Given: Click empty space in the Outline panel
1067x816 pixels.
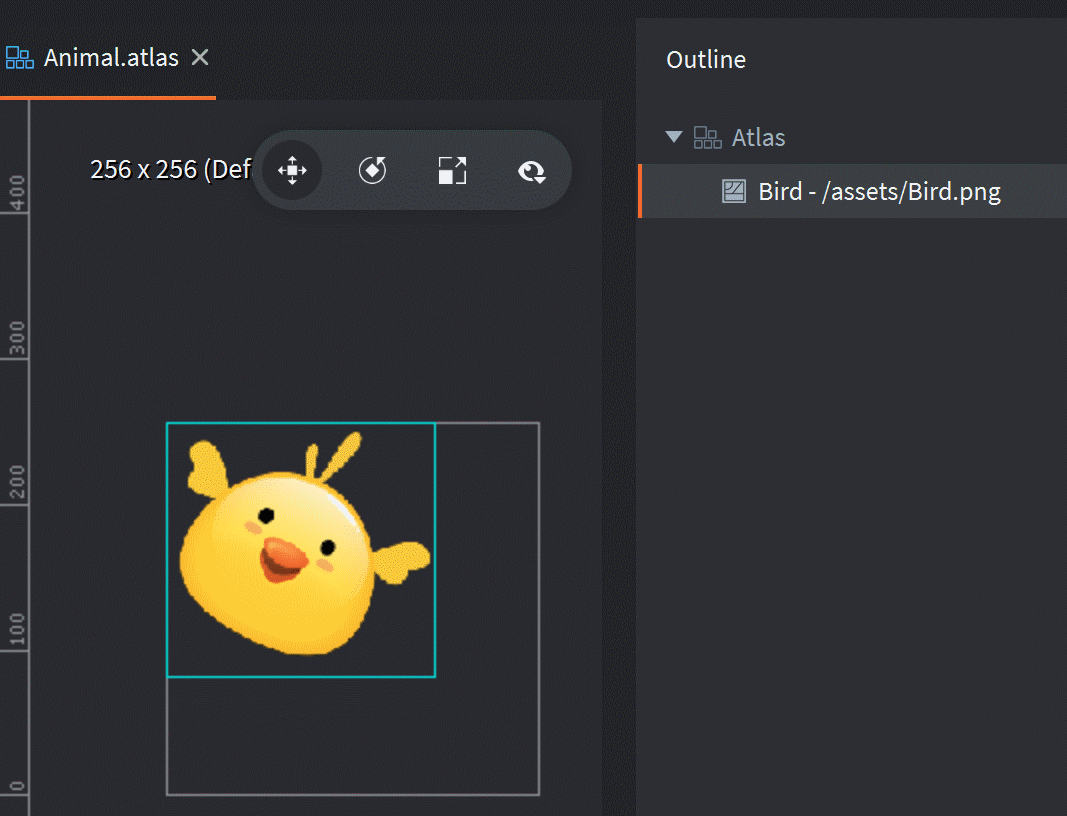Looking at the screenshot, I should click(850, 500).
